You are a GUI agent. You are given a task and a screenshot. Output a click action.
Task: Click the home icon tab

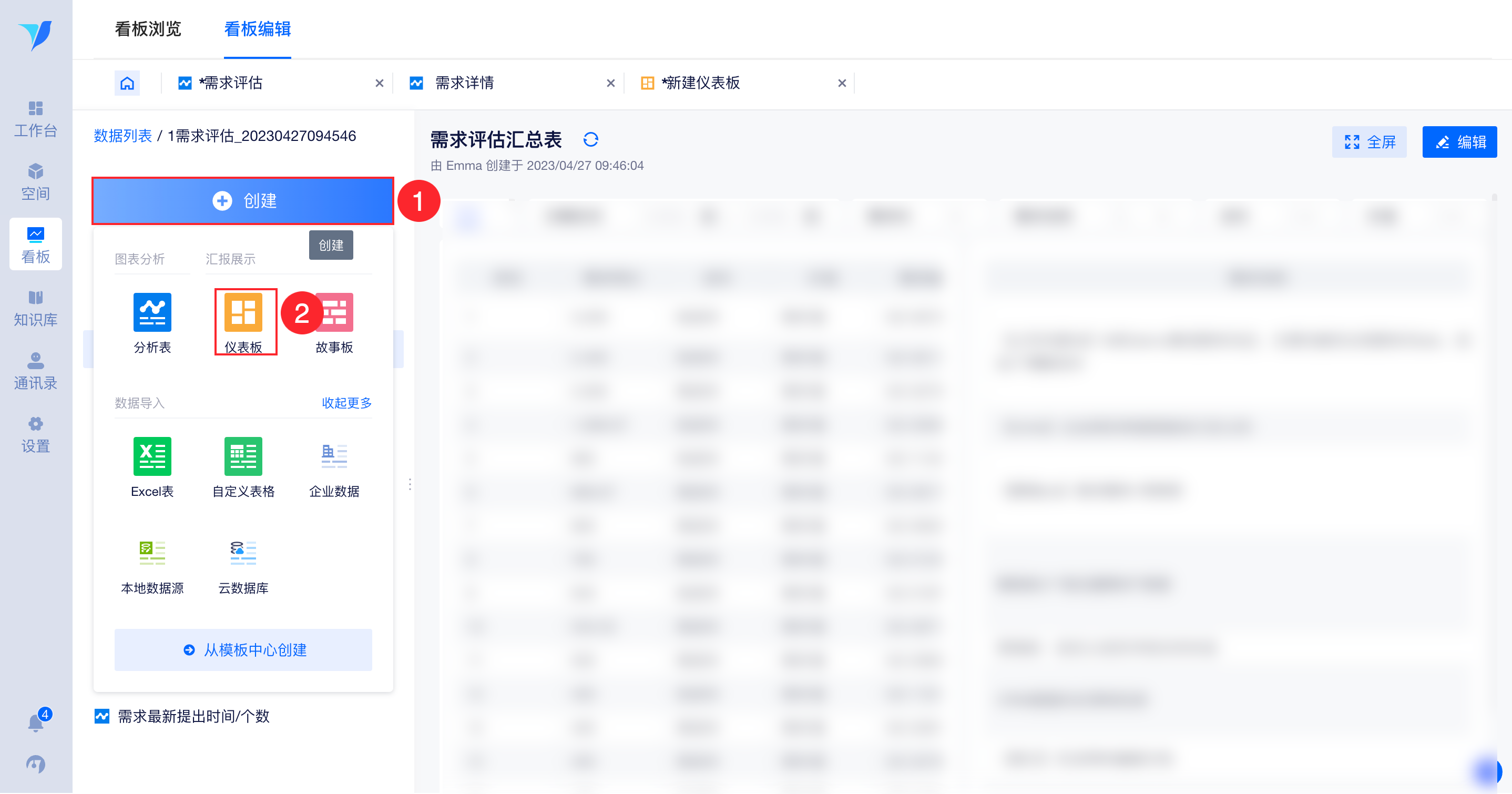click(x=127, y=83)
